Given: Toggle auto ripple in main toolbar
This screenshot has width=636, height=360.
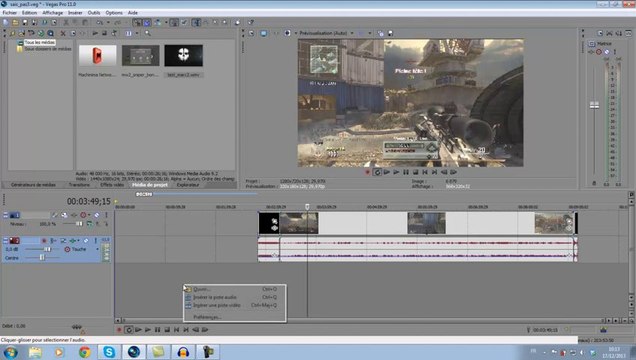Looking at the screenshot, I should pos(157,22).
